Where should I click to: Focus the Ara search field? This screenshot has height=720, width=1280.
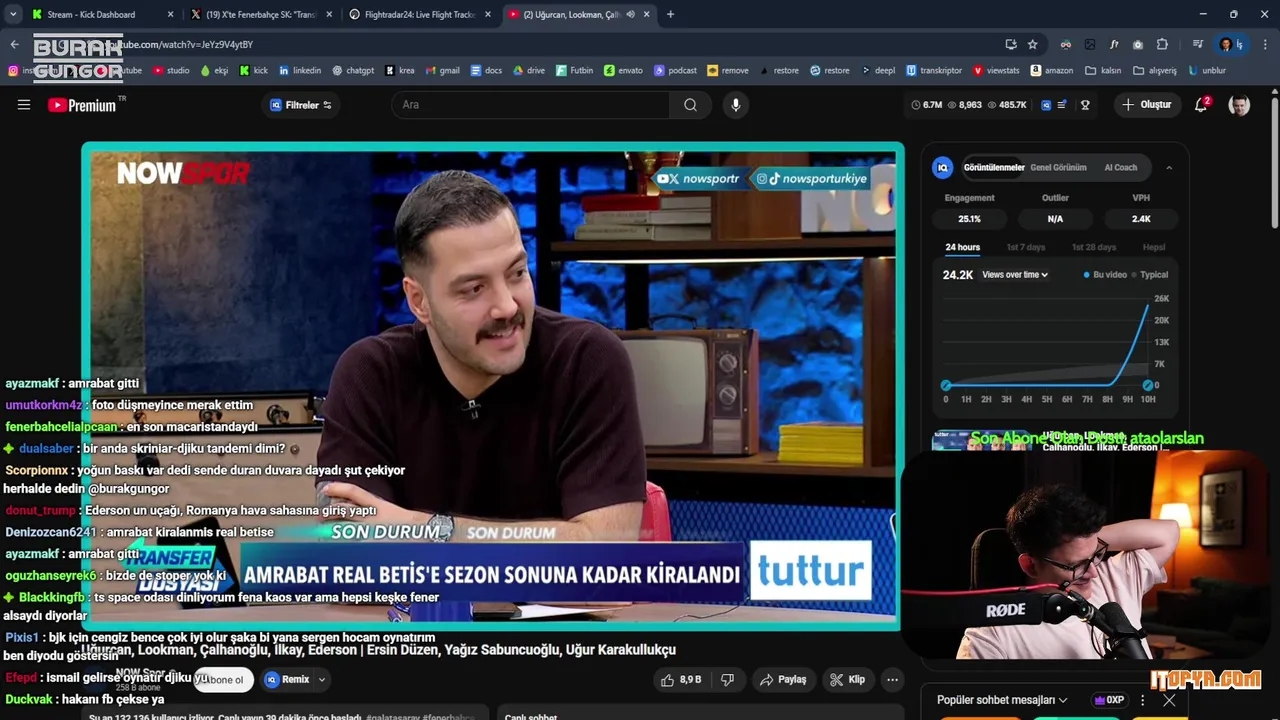click(531, 105)
